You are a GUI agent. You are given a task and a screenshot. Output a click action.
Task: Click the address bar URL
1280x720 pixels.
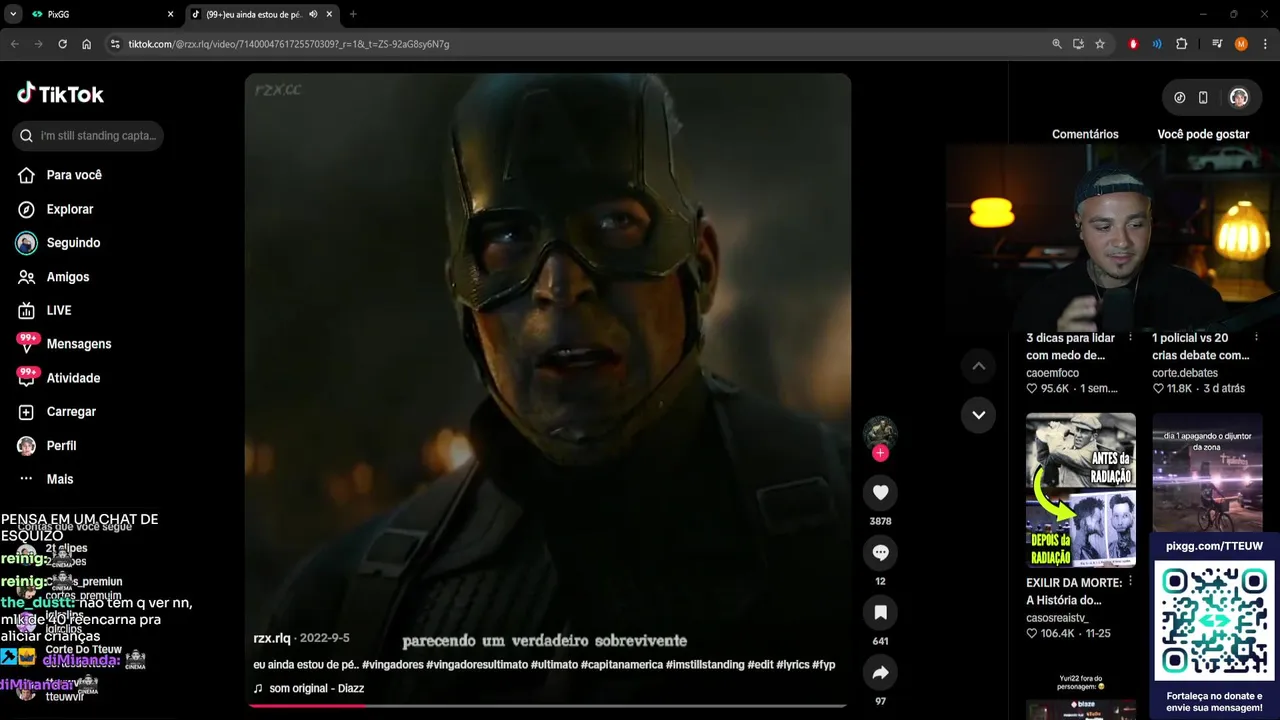click(289, 44)
